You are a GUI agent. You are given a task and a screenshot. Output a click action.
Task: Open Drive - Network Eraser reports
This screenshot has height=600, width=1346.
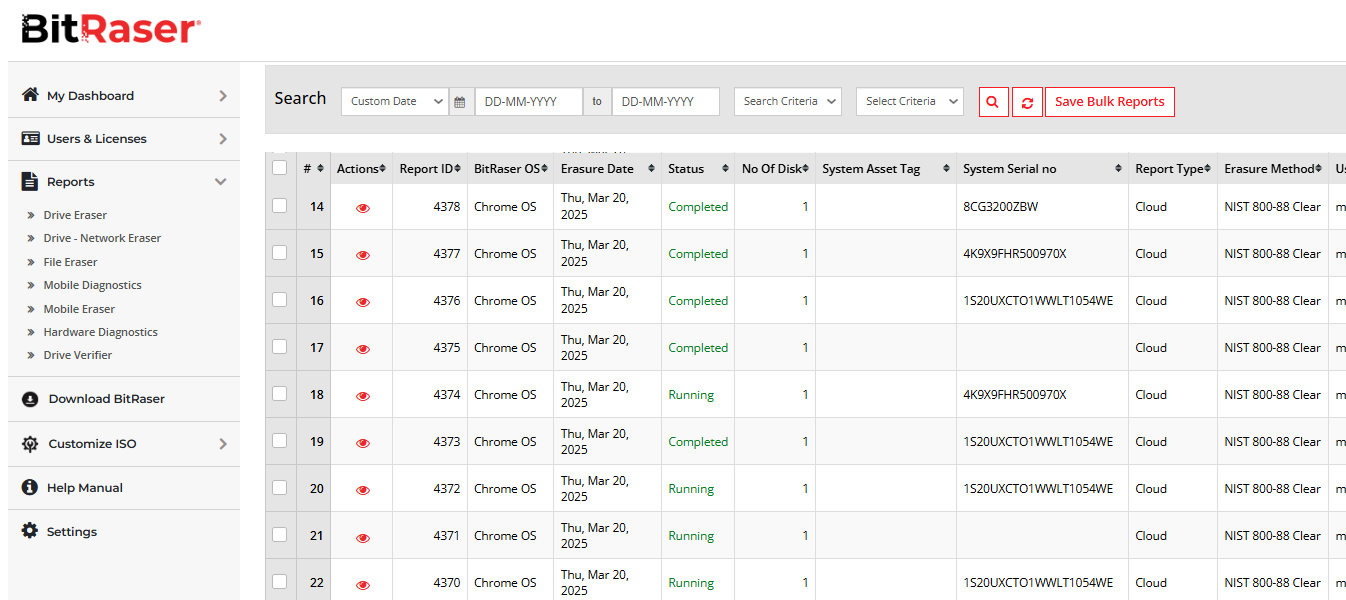click(x=102, y=238)
